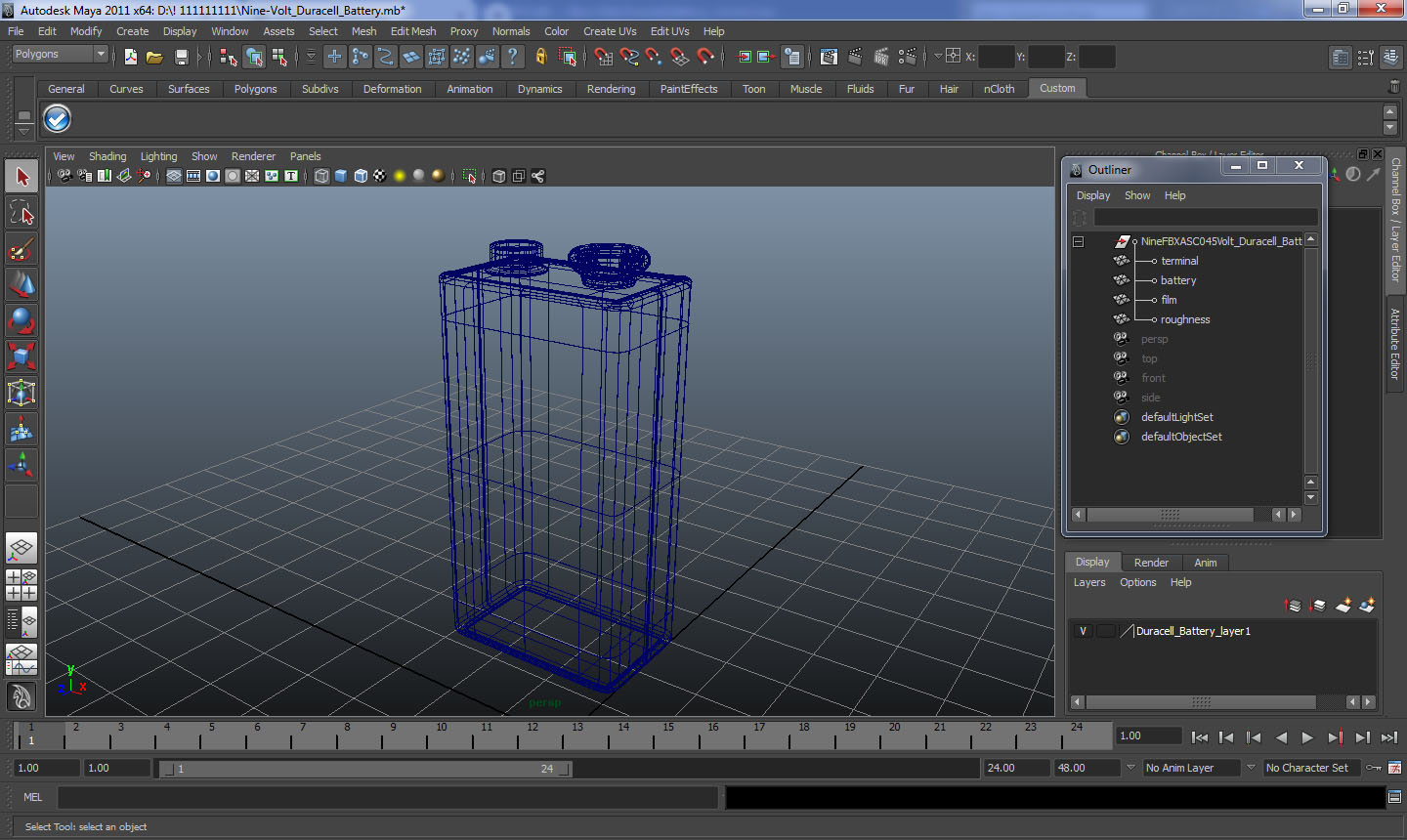
Task: Open Layers menu in layer editor
Action: tap(1089, 582)
